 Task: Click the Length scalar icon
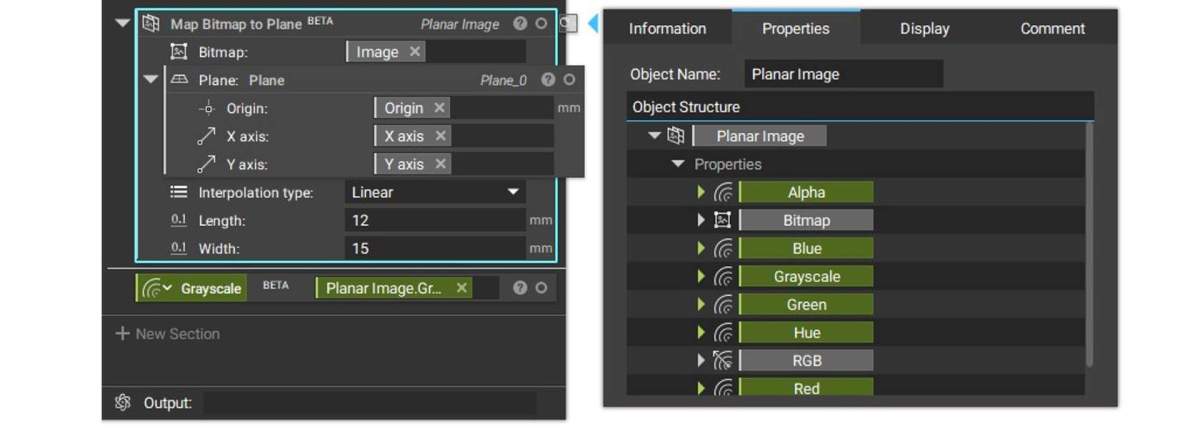pos(179,220)
